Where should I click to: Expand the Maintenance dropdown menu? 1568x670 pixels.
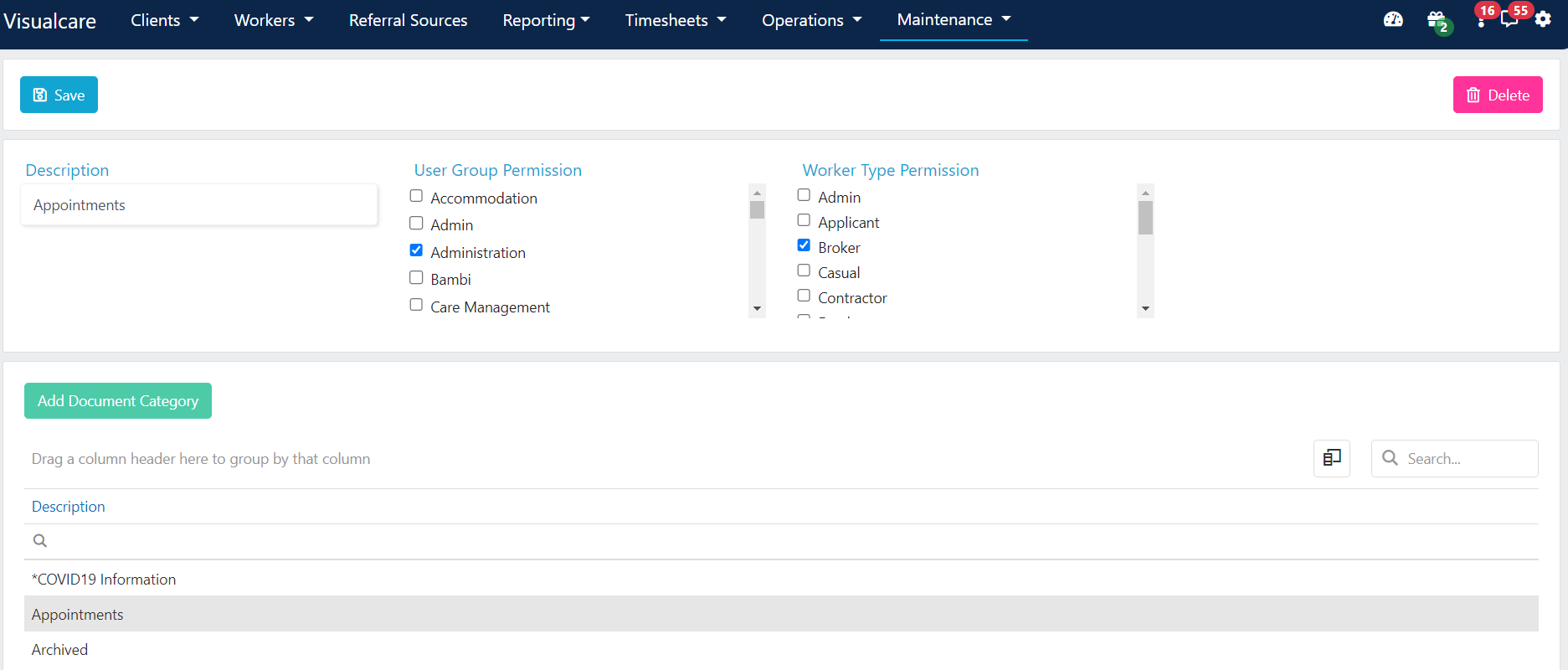click(x=954, y=19)
